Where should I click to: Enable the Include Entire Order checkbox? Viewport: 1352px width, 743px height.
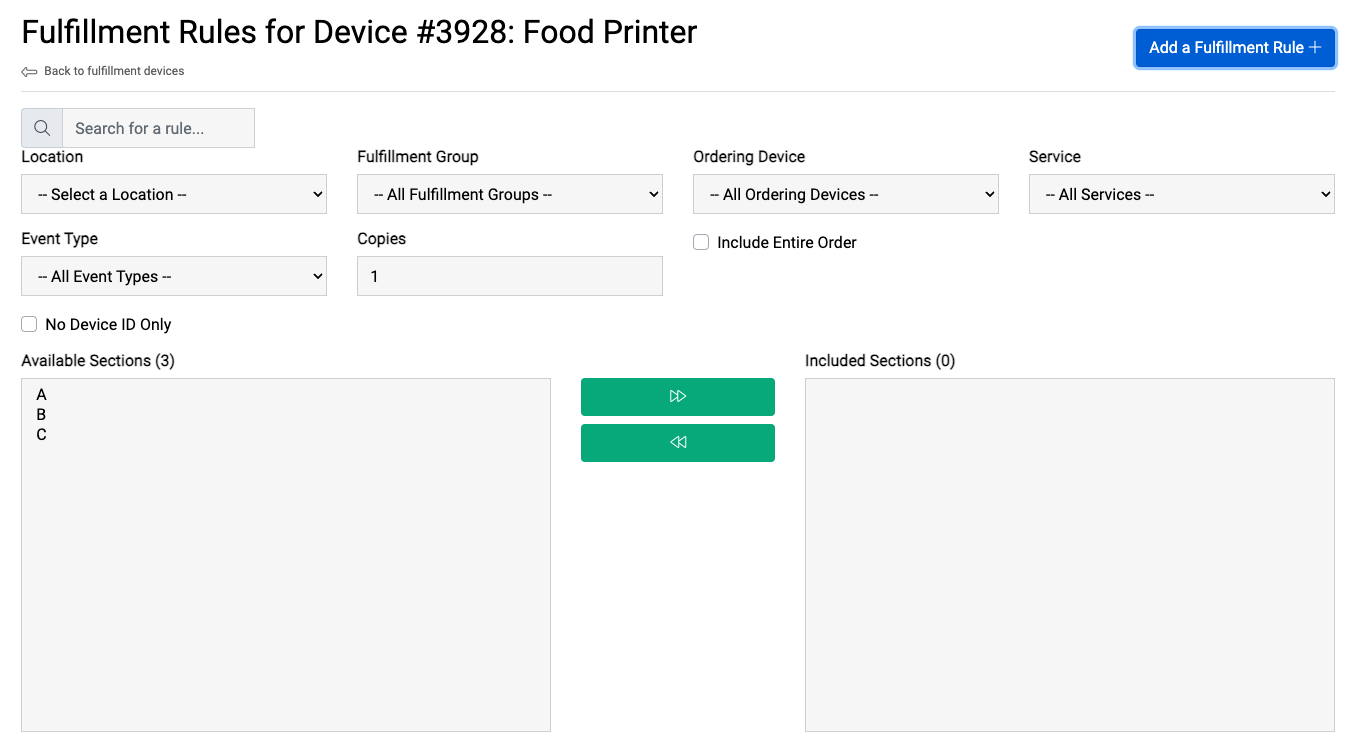(701, 242)
